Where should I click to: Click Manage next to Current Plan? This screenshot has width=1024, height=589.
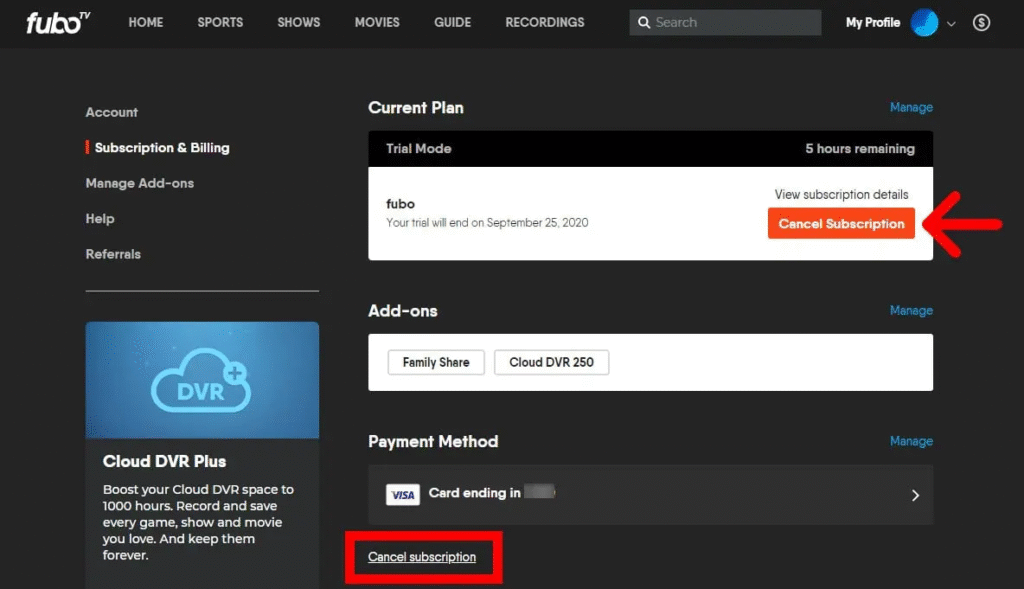point(911,107)
